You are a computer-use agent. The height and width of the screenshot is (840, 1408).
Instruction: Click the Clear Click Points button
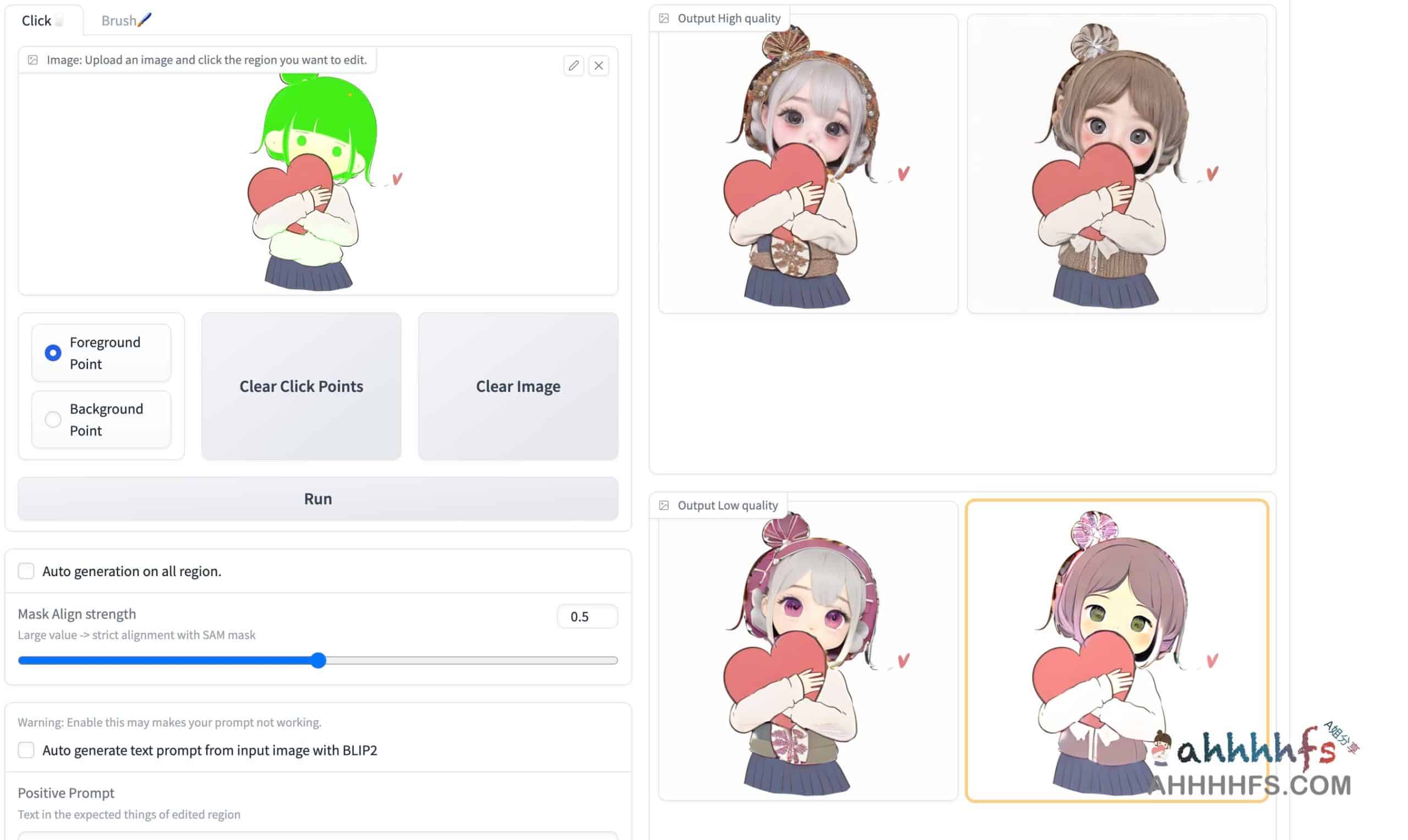tap(301, 386)
